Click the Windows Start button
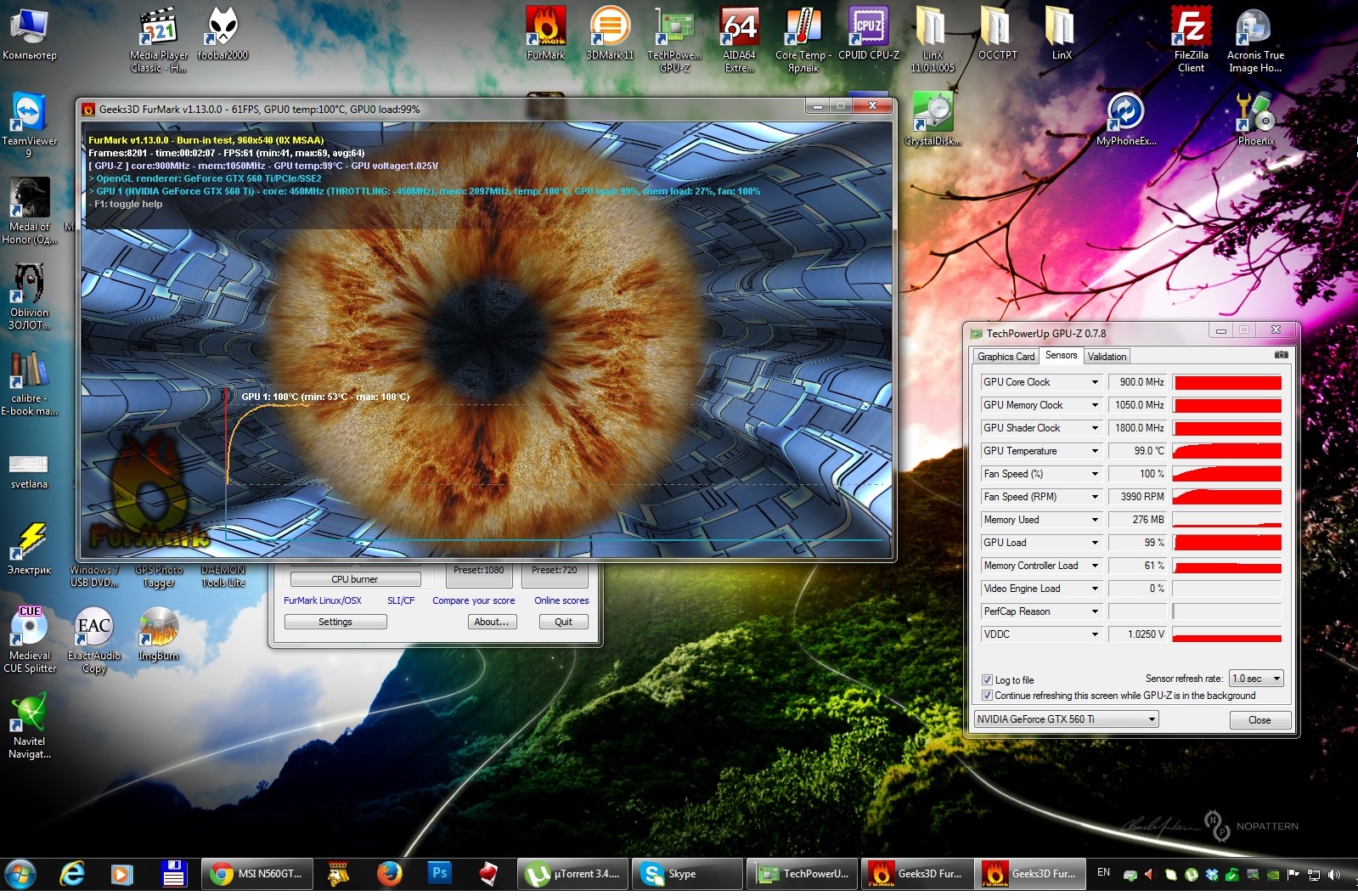This screenshot has width=1358, height=896. coord(20,873)
